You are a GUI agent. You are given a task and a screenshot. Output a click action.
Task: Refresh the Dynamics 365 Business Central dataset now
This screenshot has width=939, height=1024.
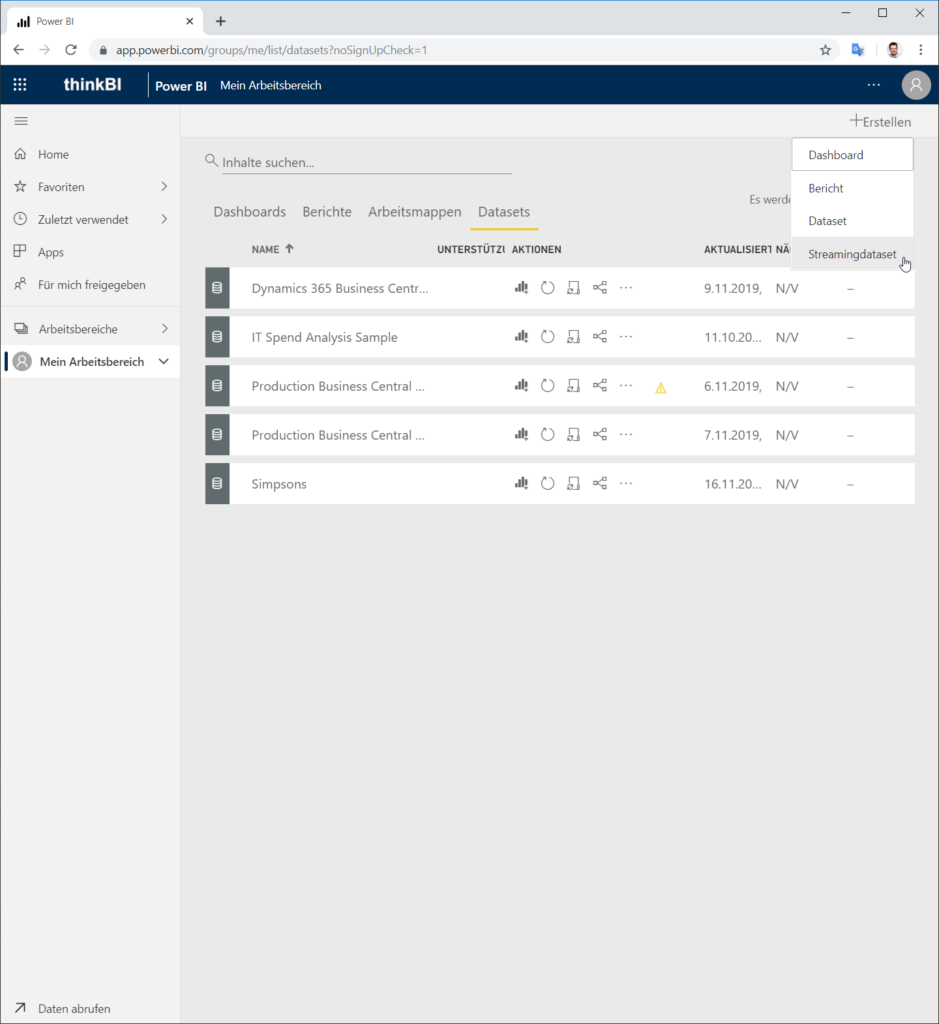tap(547, 288)
